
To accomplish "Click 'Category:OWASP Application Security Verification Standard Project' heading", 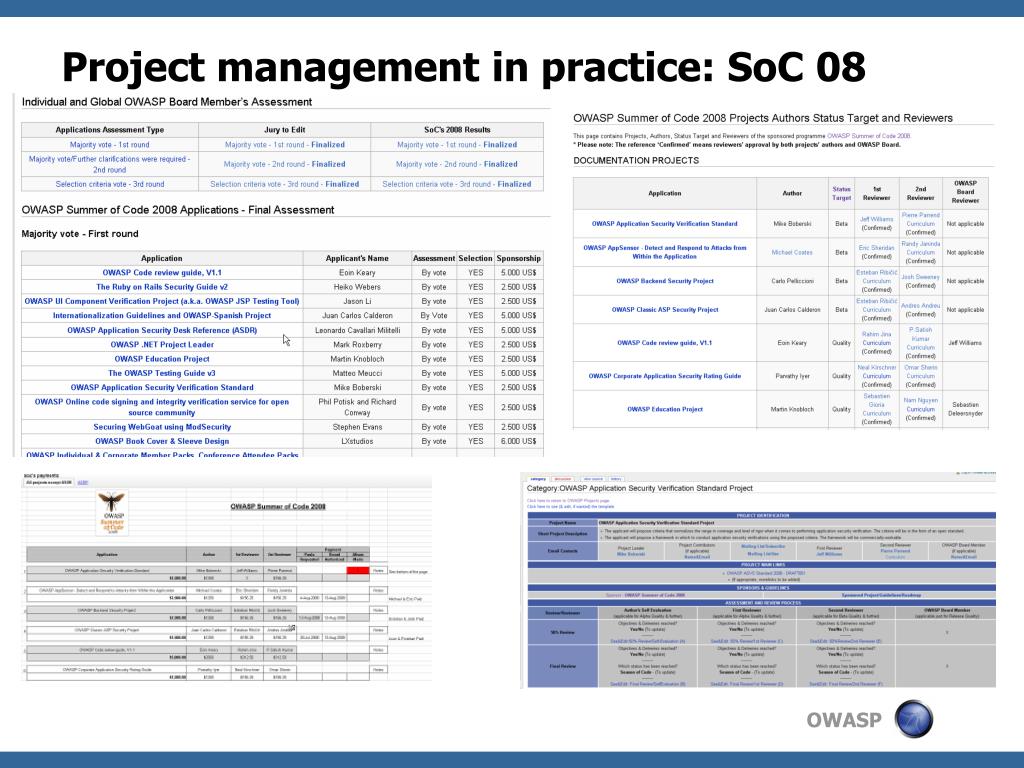I will [x=639, y=488].
